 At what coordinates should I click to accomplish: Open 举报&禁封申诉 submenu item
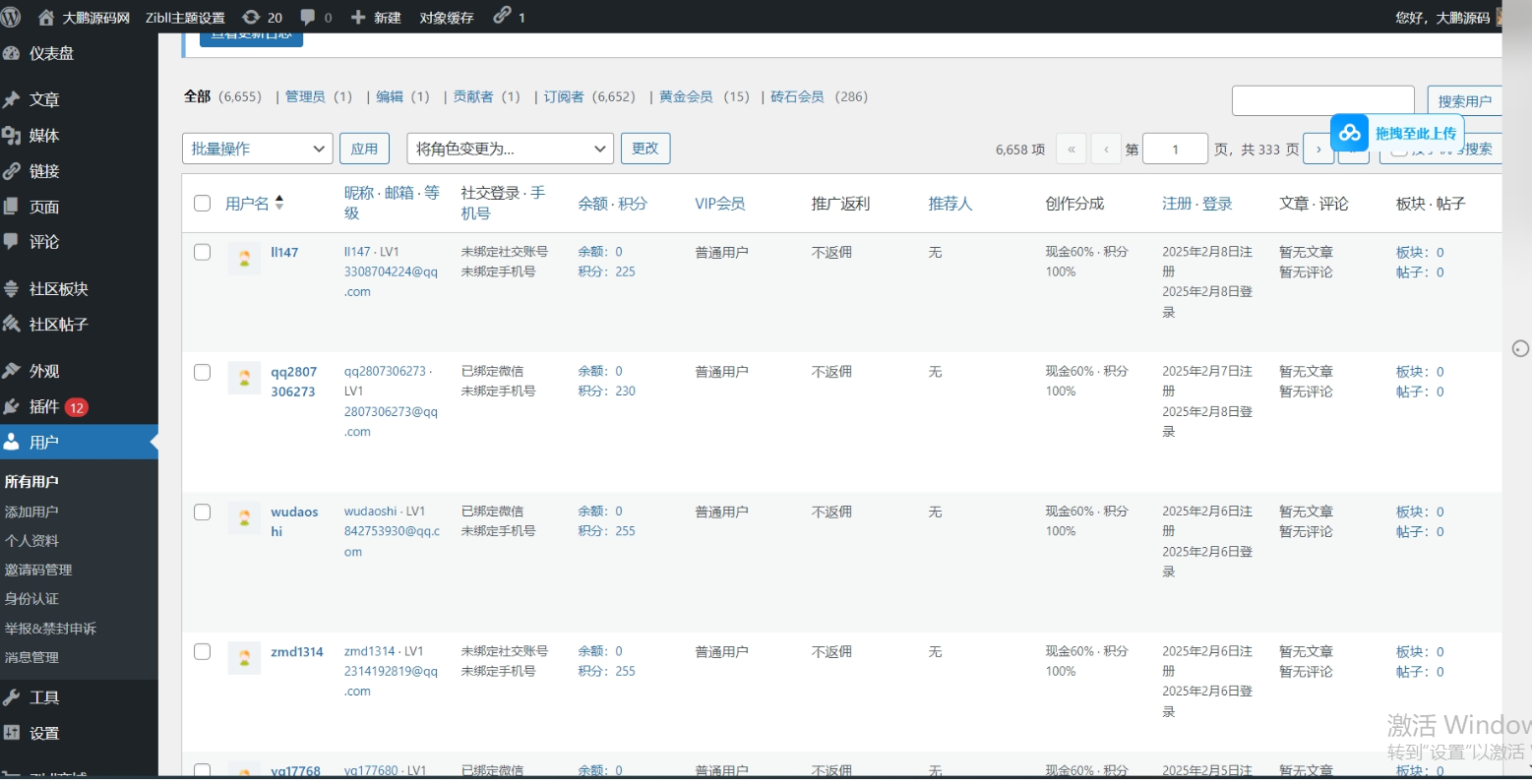(x=50, y=629)
